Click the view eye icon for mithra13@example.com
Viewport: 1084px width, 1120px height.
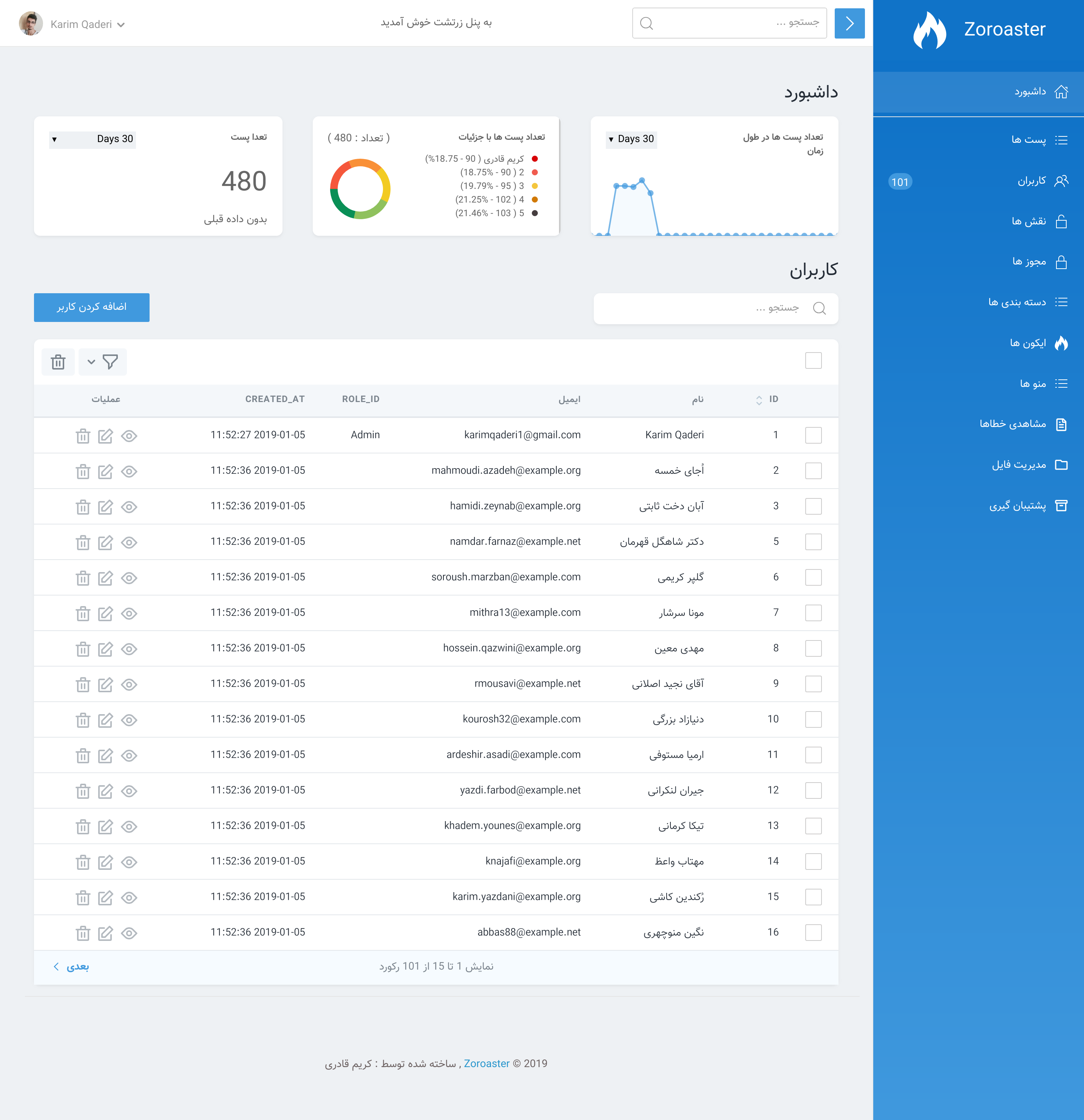click(x=129, y=614)
